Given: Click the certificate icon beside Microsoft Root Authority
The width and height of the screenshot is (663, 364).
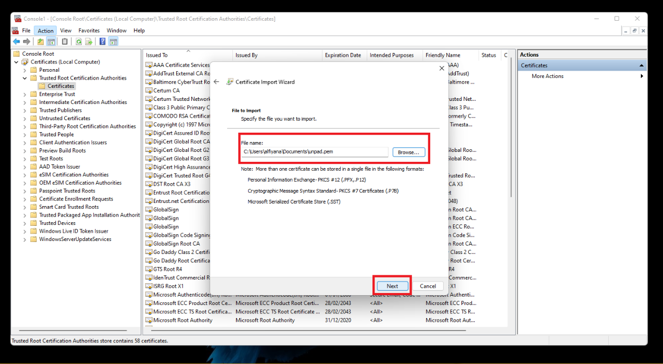Looking at the screenshot, I should [149, 320].
